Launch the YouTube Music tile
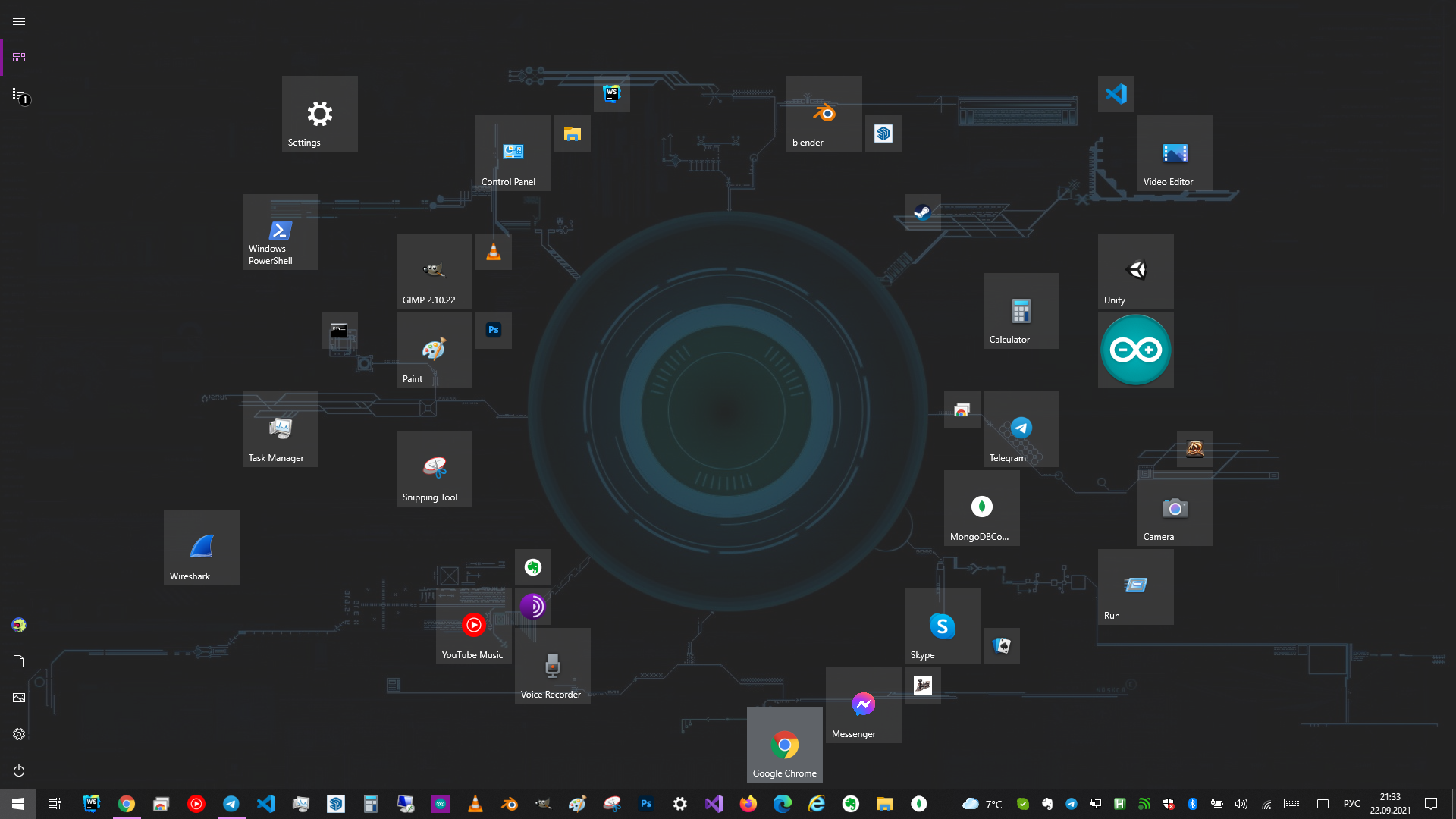 [473, 626]
